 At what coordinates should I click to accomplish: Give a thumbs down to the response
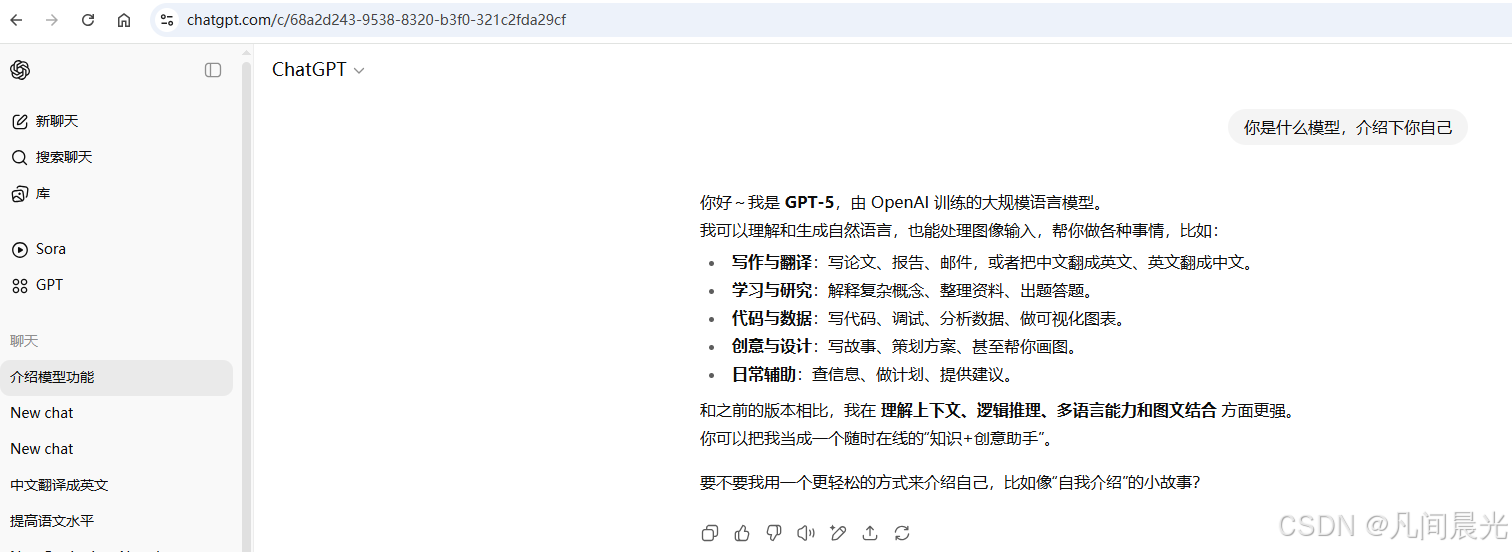pyautogui.click(x=774, y=533)
